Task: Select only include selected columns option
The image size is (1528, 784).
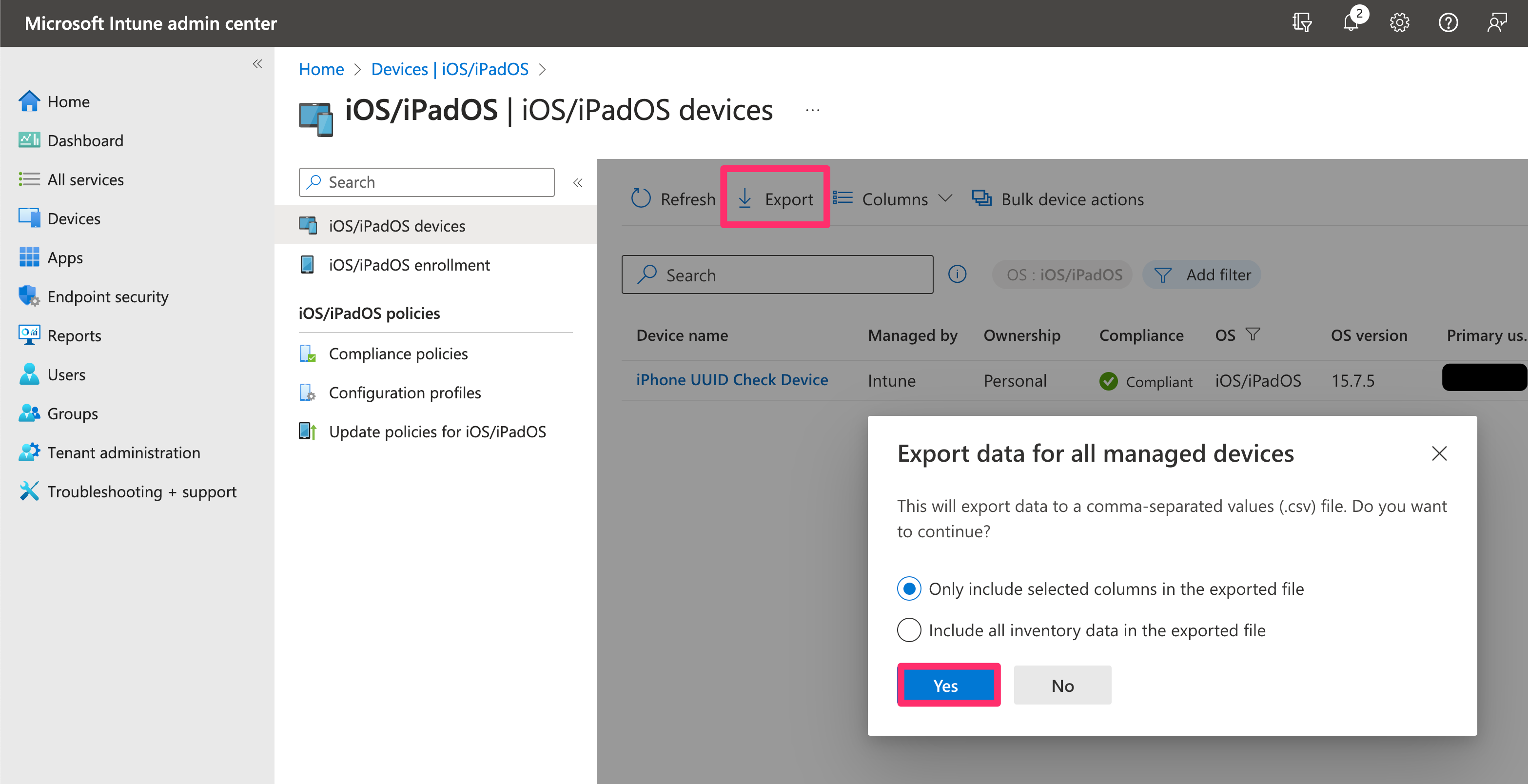Action: 909,589
